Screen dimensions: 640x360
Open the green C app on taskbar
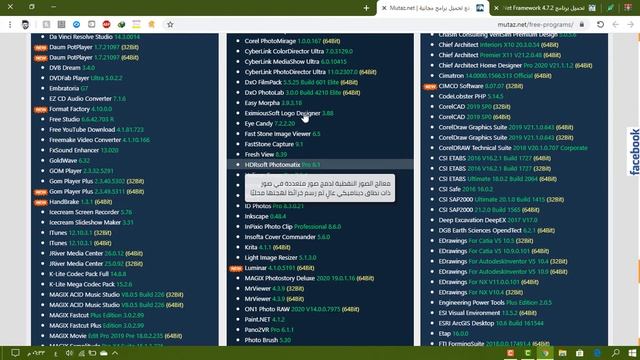pos(527,353)
